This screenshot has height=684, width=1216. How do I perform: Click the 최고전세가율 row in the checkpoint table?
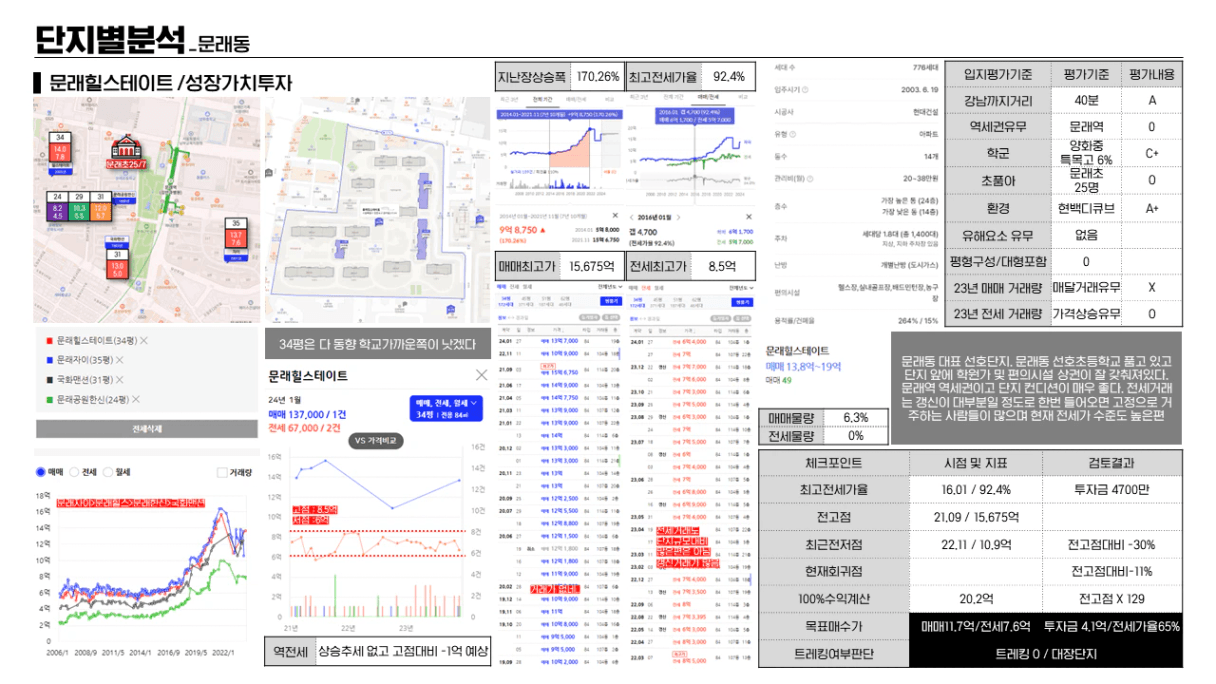coord(970,489)
